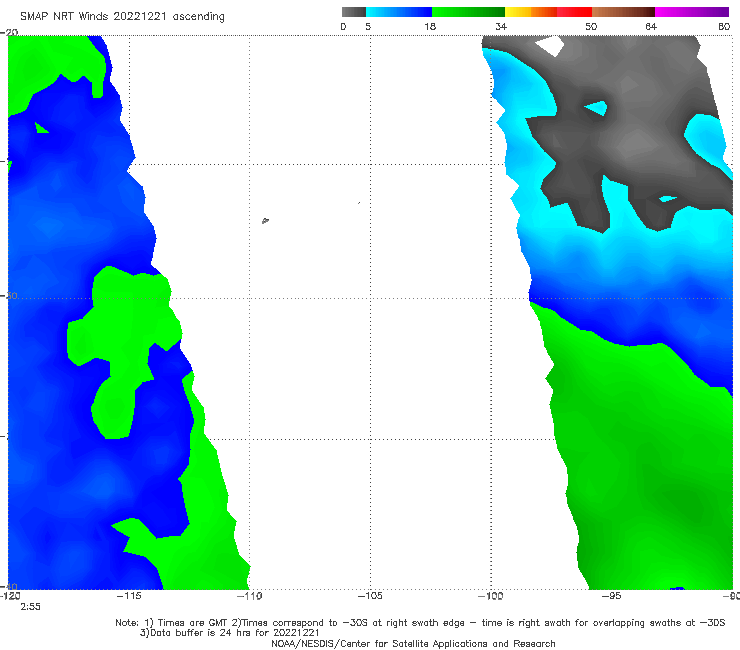Image resolution: width=740 pixels, height=650 pixels.
Task: Click the colorbar label '18'
Action: [x=430, y=27]
